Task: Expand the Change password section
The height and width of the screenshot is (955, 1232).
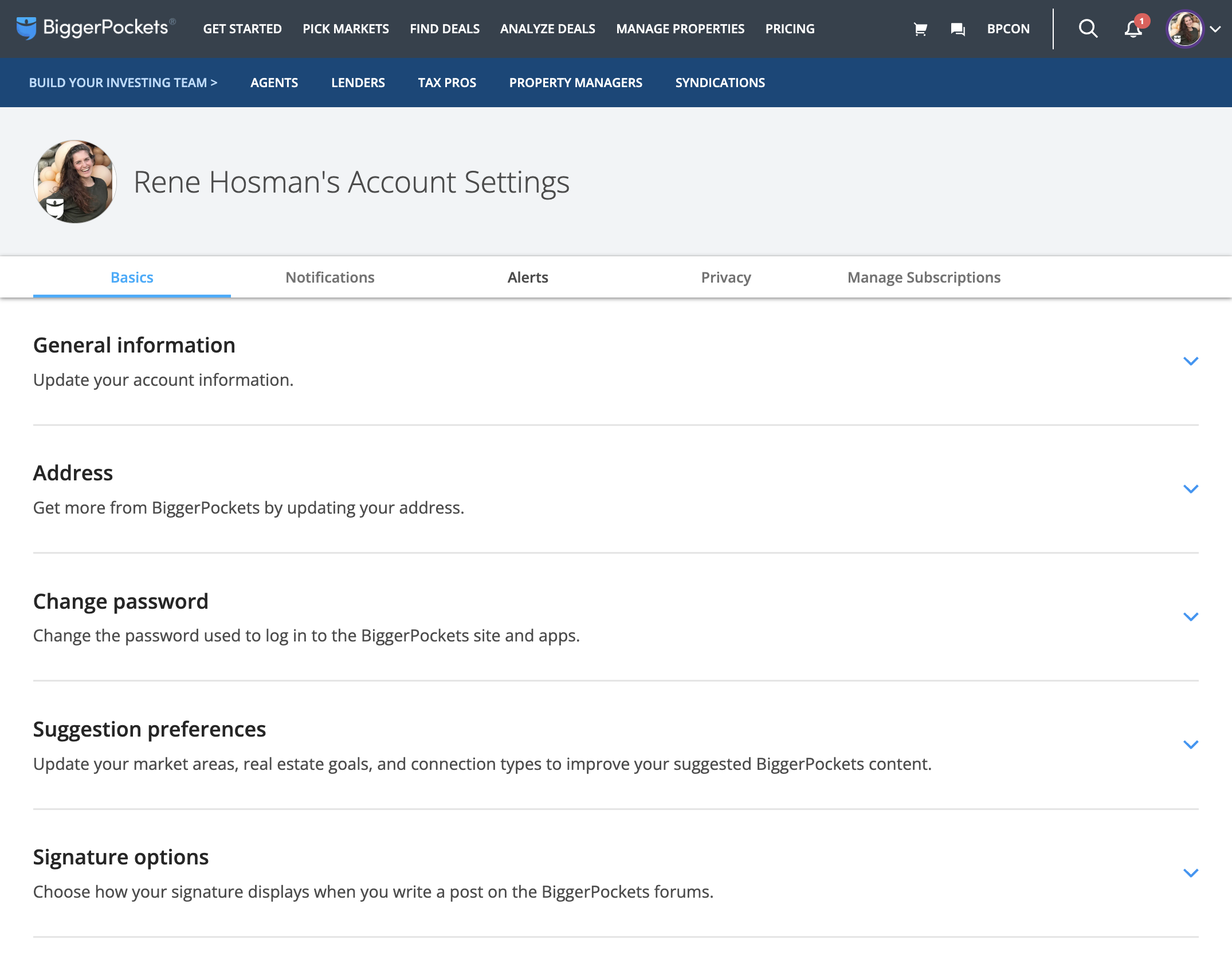Action: [1191, 617]
